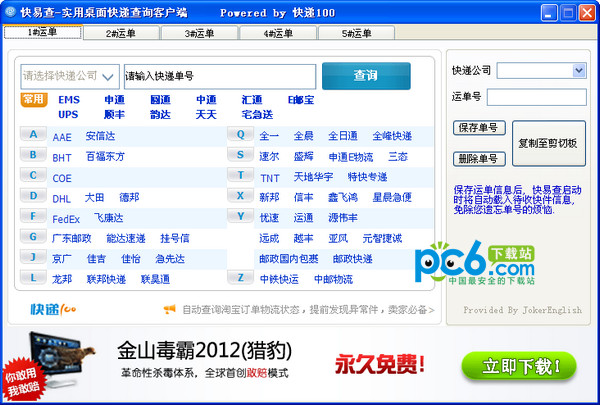Click the letter A index icon
Viewport: 600px width, 405px height.
(x=33, y=134)
